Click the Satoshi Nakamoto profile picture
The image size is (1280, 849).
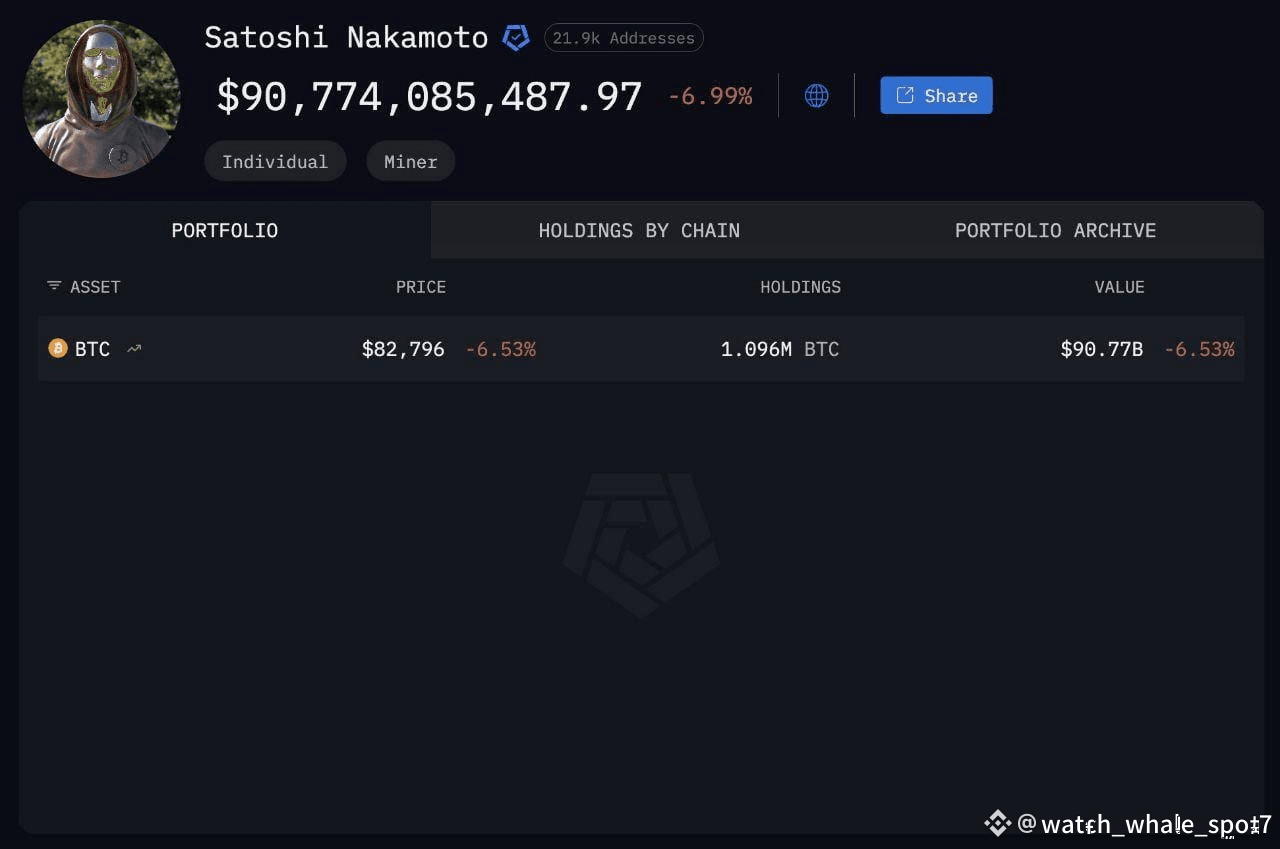tap(101, 99)
